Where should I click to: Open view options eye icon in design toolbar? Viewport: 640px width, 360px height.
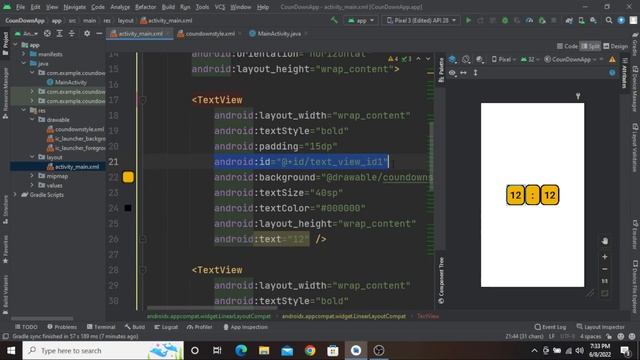452,73
